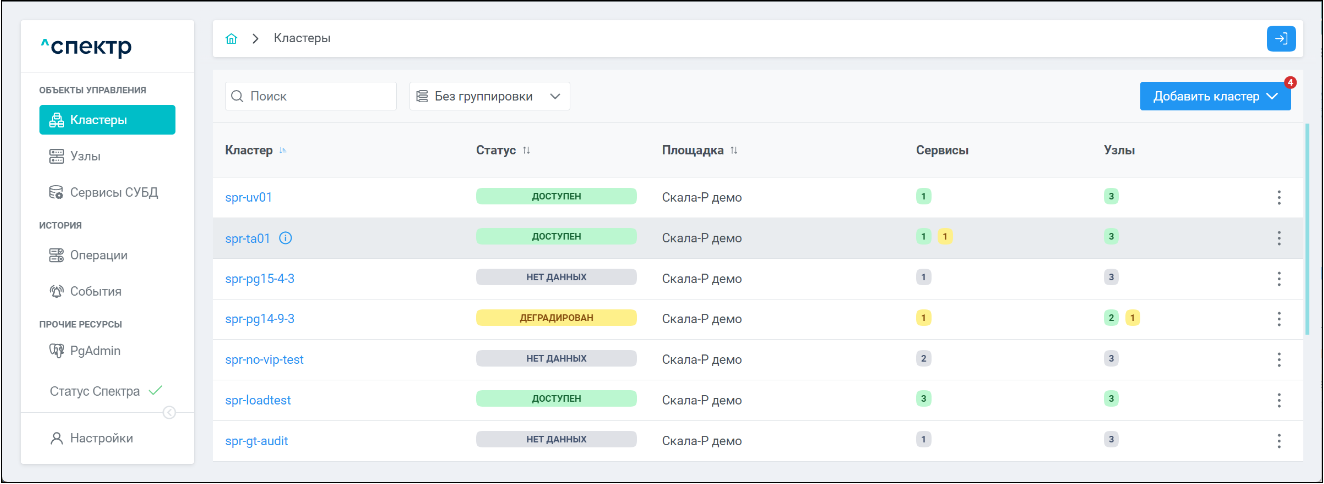Click the logout icon button top right

tap(1281, 39)
